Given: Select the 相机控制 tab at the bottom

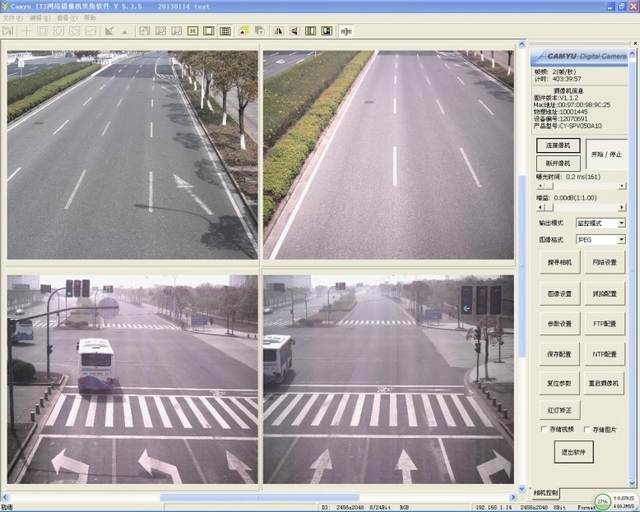Looking at the screenshot, I should click(x=546, y=493).
